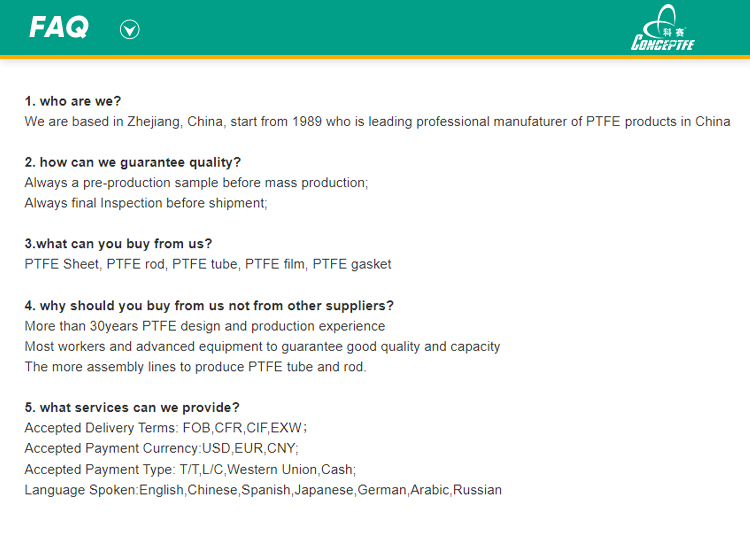Expand "2. how can we guarantee quality?"

pos(132,162)
